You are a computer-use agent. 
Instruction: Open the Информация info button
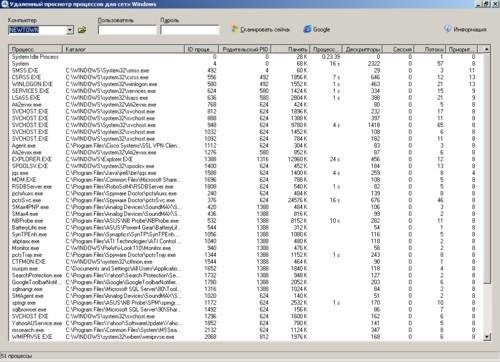465,29
